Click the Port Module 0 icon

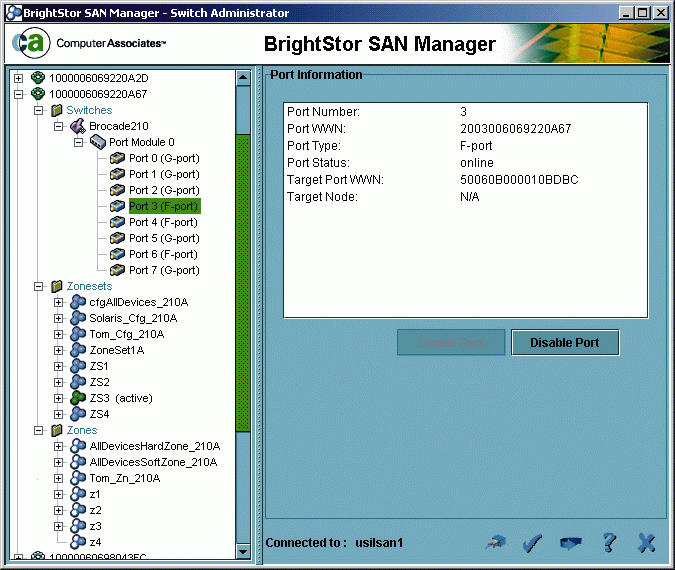(98, 142)
